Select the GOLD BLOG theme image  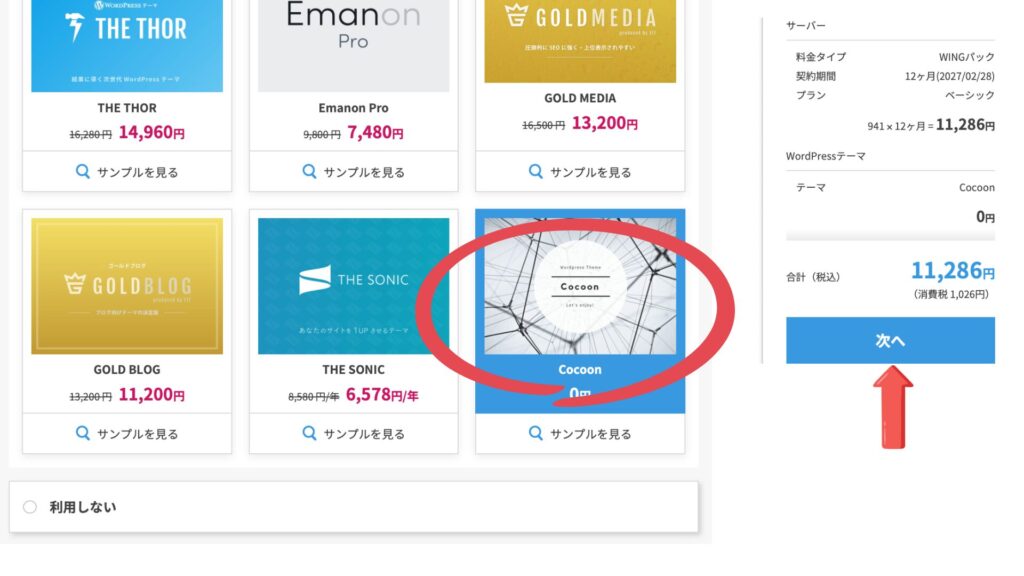click(x=126, y=286)
